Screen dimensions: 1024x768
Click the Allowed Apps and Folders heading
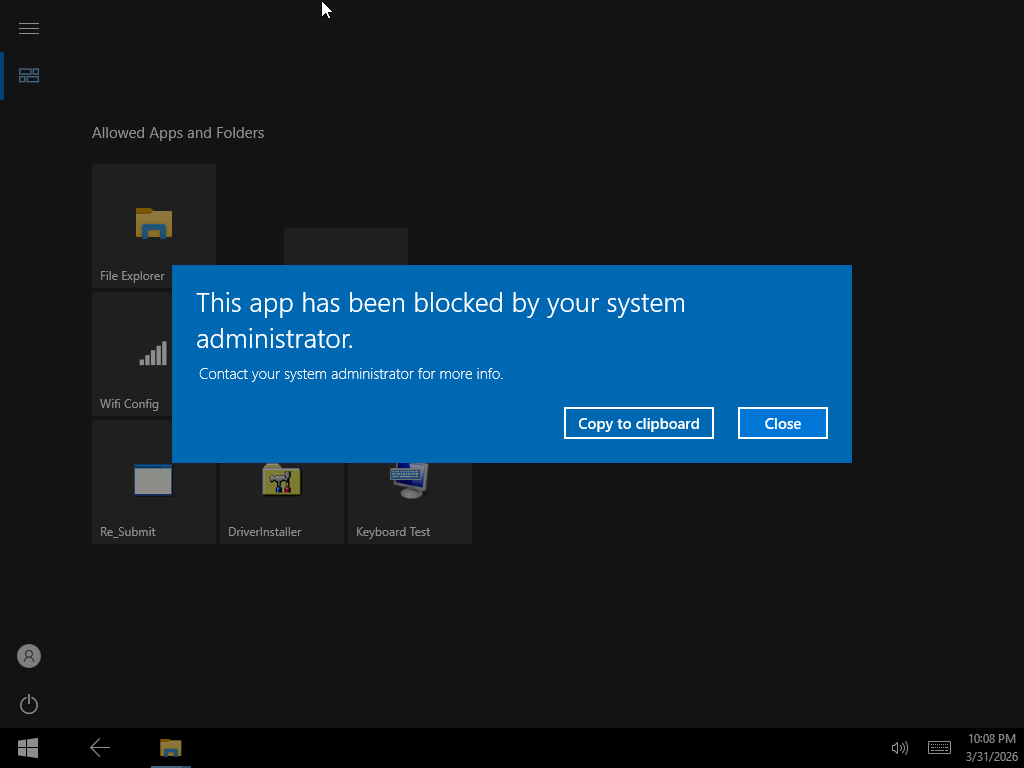(177, 132)
